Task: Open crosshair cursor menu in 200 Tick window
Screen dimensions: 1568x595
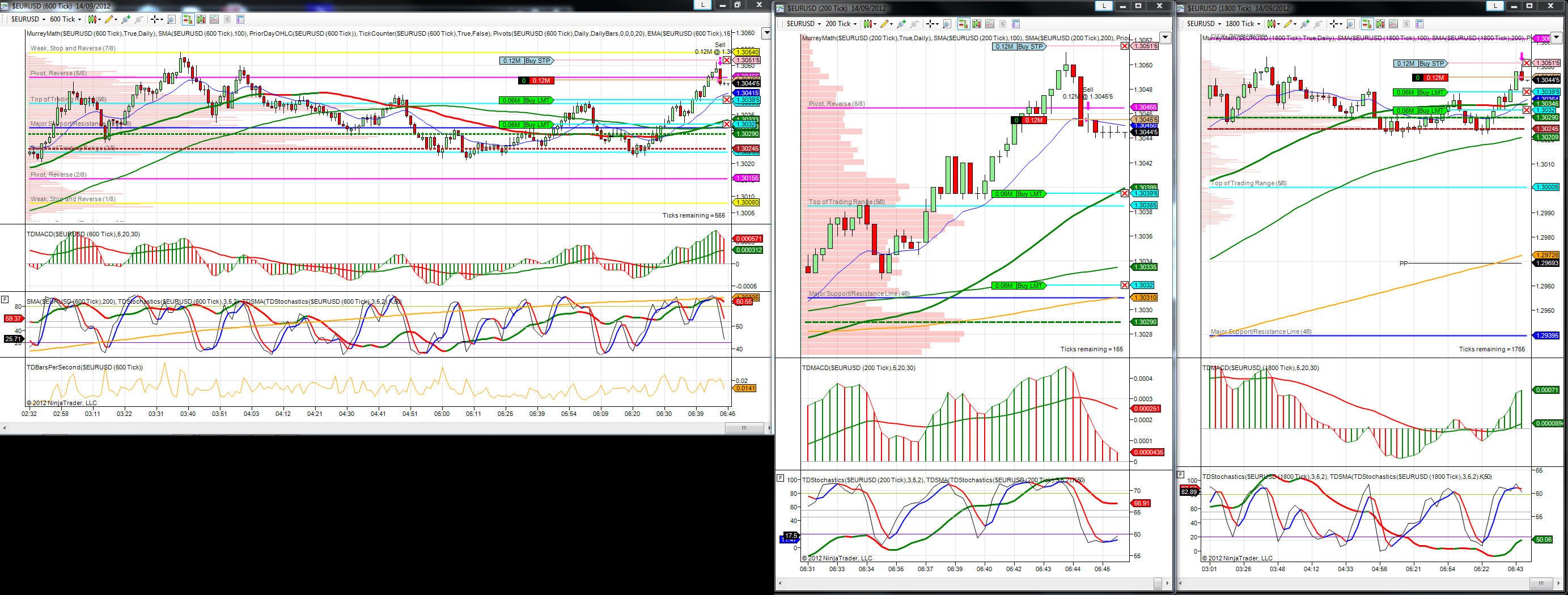Action: click(933, 24)
